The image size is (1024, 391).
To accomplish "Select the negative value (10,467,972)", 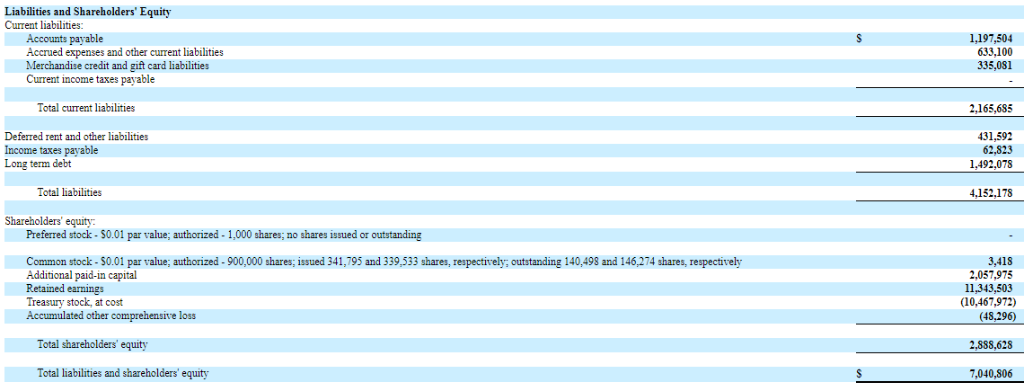I will (988, 303).
